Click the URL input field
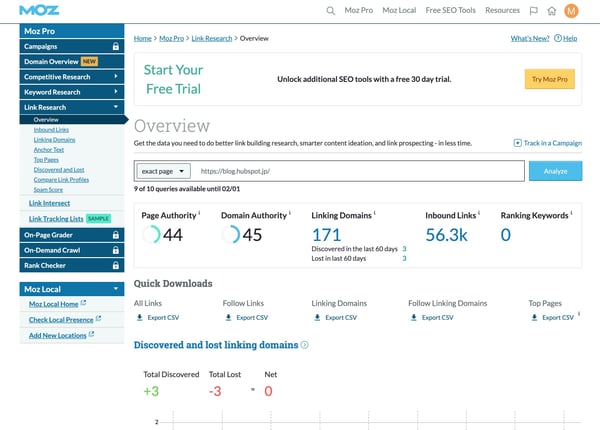Viewport: 600px width, 430px height. [x=360, y=171]
